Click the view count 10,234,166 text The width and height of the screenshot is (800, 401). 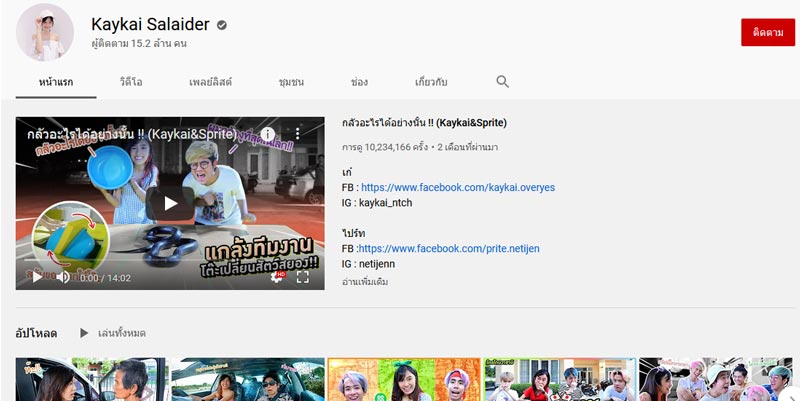point(385,147)
